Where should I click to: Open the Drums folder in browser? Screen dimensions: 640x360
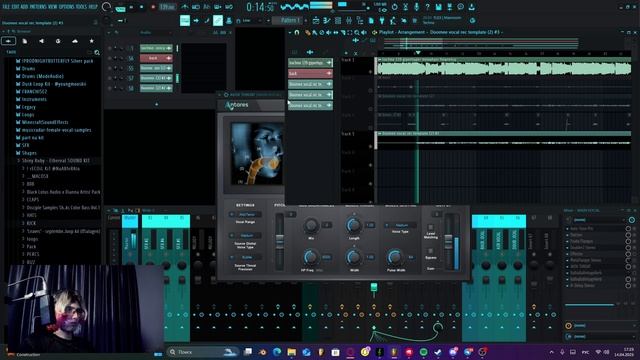(28, 69)
